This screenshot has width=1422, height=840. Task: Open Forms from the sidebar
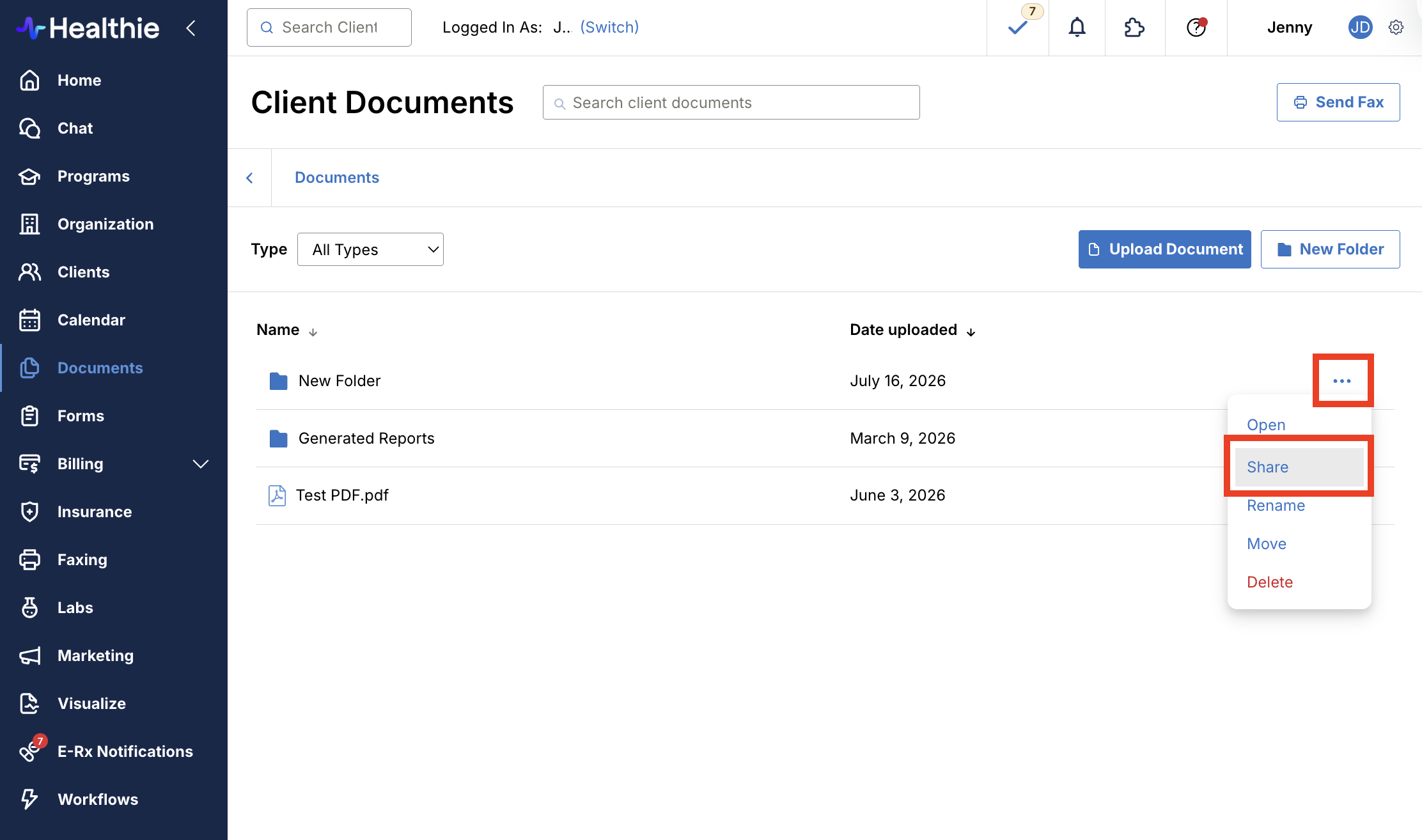pos(81,416)
